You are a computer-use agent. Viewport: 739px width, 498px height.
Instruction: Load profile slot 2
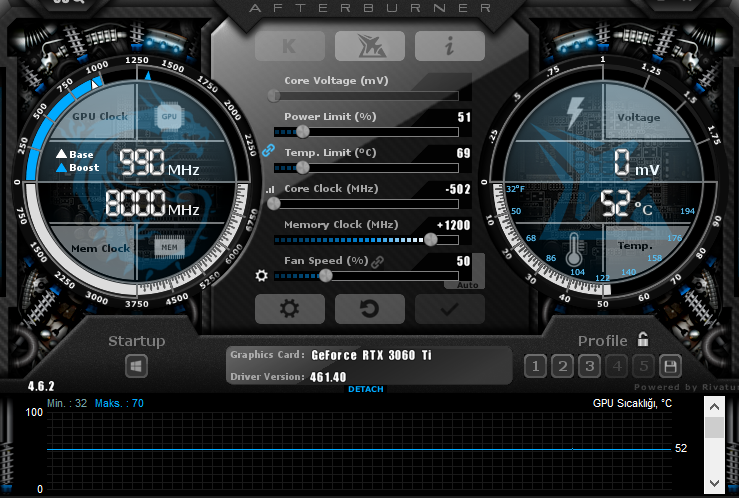tap(562, 366)
